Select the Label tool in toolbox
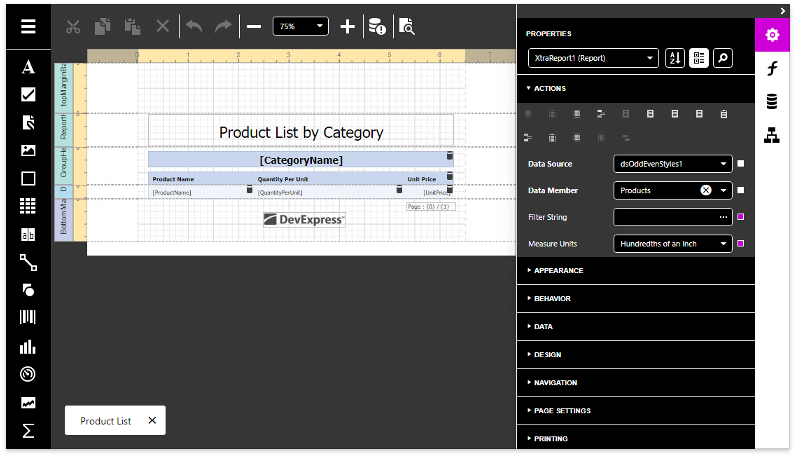 28,67
